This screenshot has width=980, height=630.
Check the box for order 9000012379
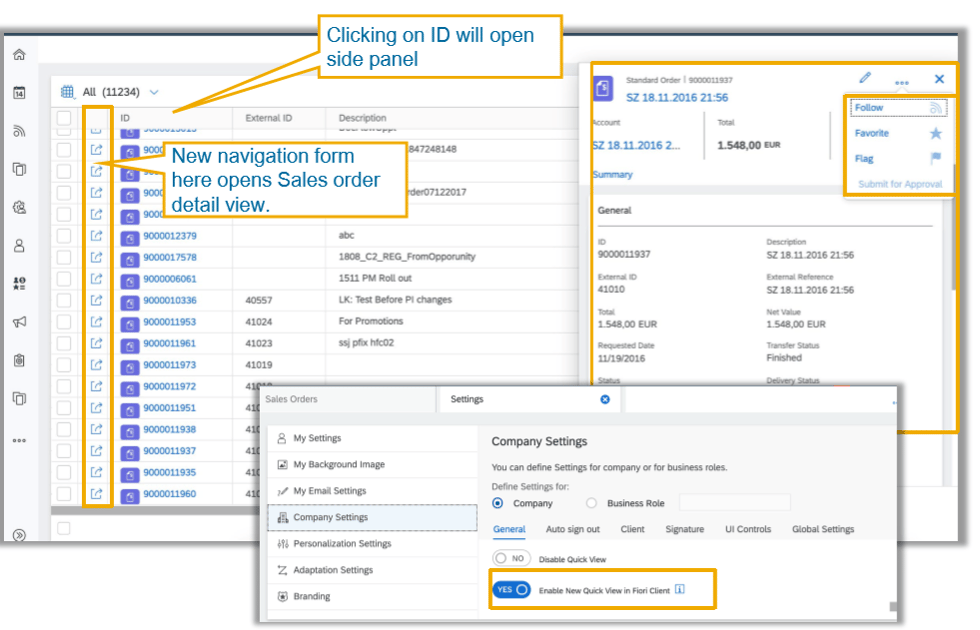click(64, 236)
